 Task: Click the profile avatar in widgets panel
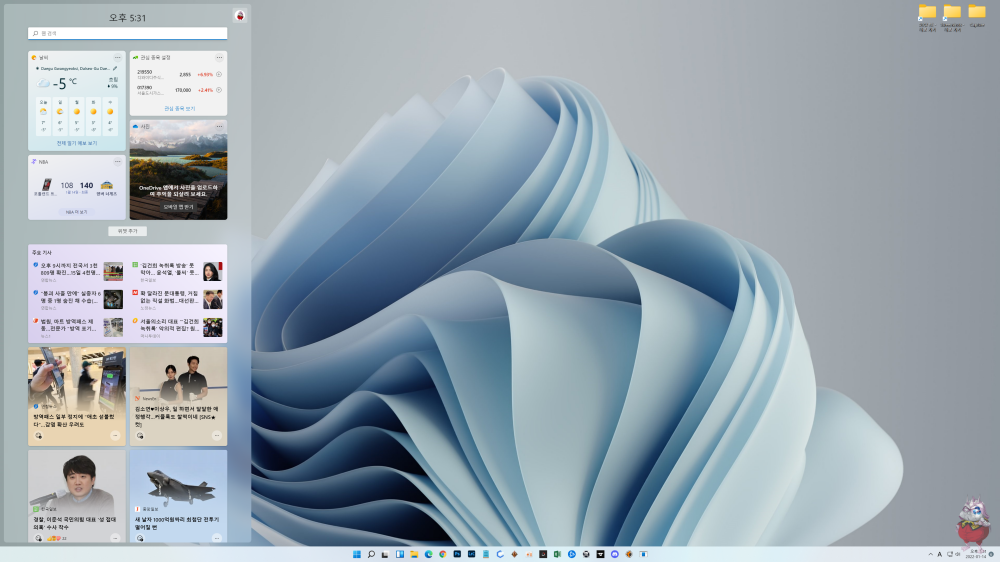coord(240,16)
